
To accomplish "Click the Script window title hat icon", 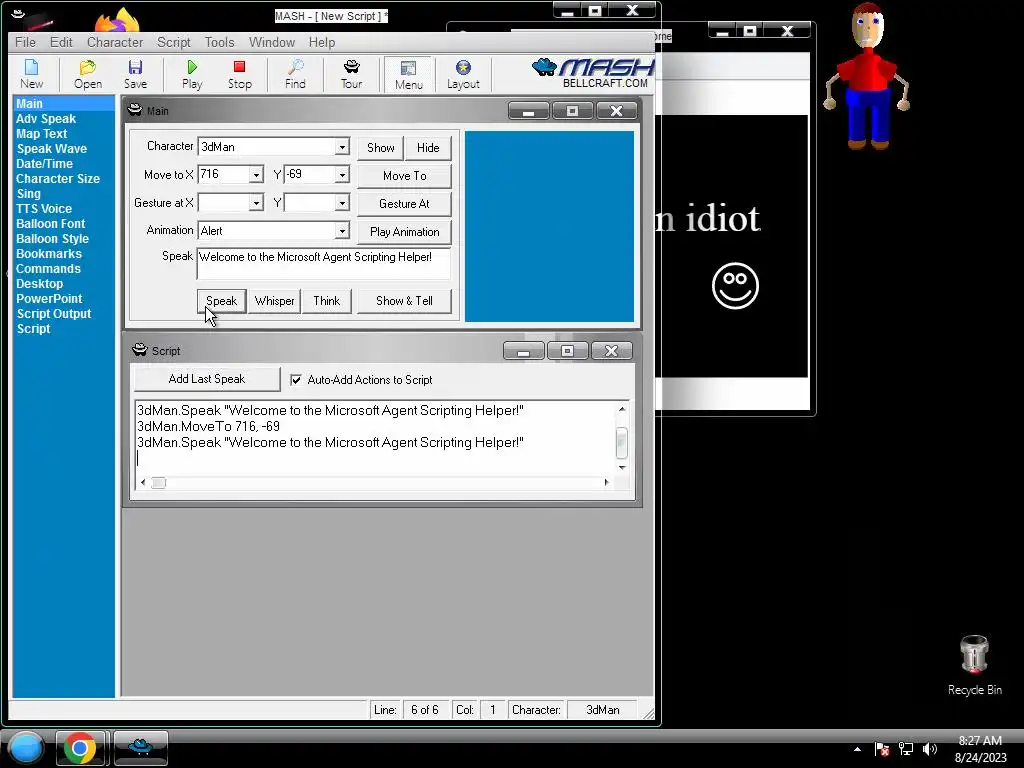I will 140,350.
